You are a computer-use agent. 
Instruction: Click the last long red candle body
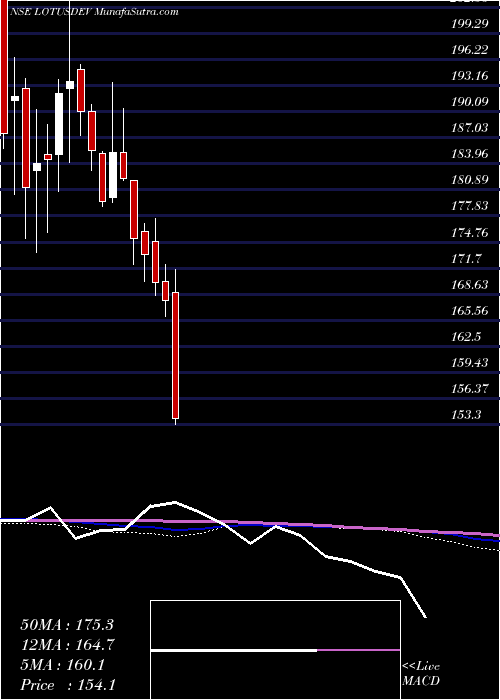click(x=175, y=355)
